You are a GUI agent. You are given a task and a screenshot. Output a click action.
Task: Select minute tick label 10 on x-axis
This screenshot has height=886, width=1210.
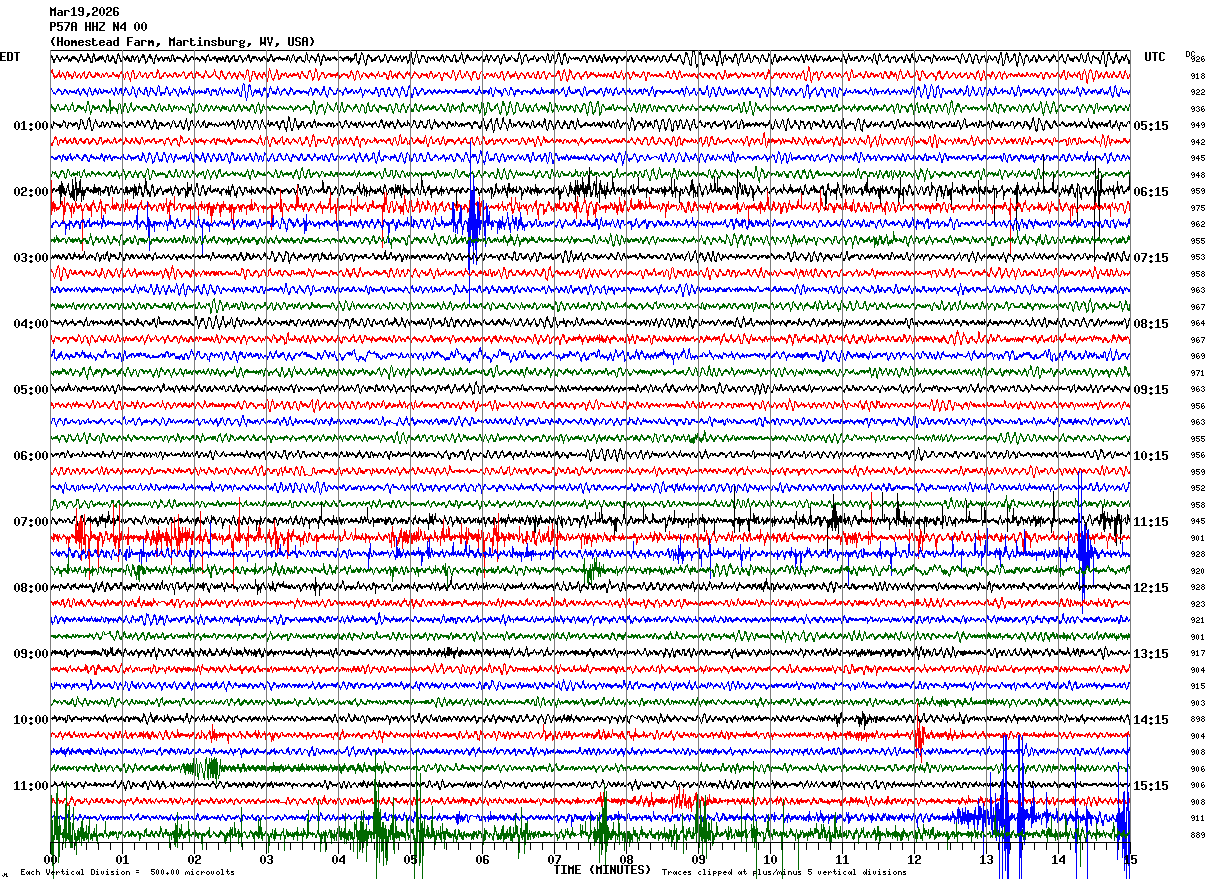(770, 860)
